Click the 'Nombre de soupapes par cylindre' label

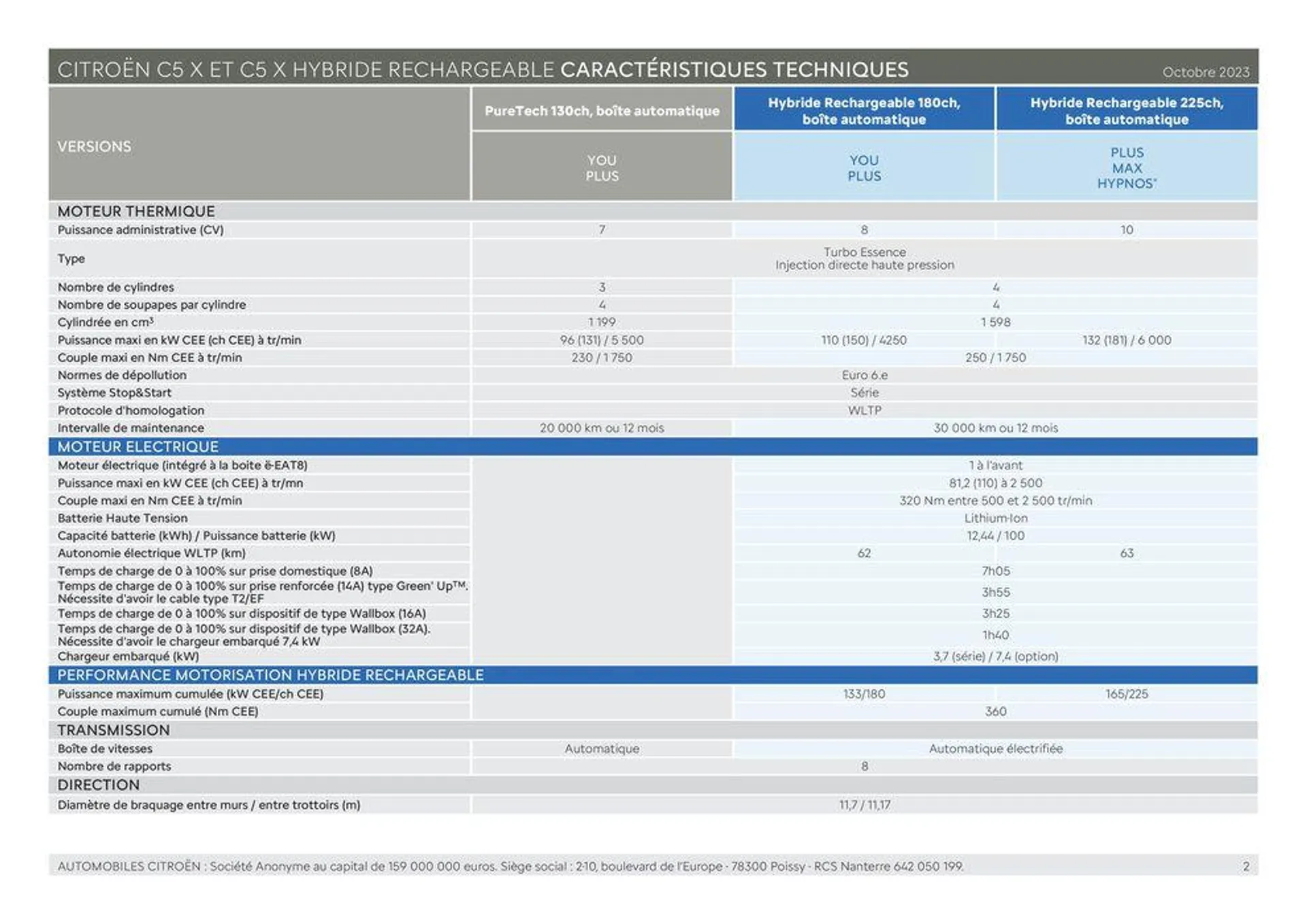tap(152, 305)
